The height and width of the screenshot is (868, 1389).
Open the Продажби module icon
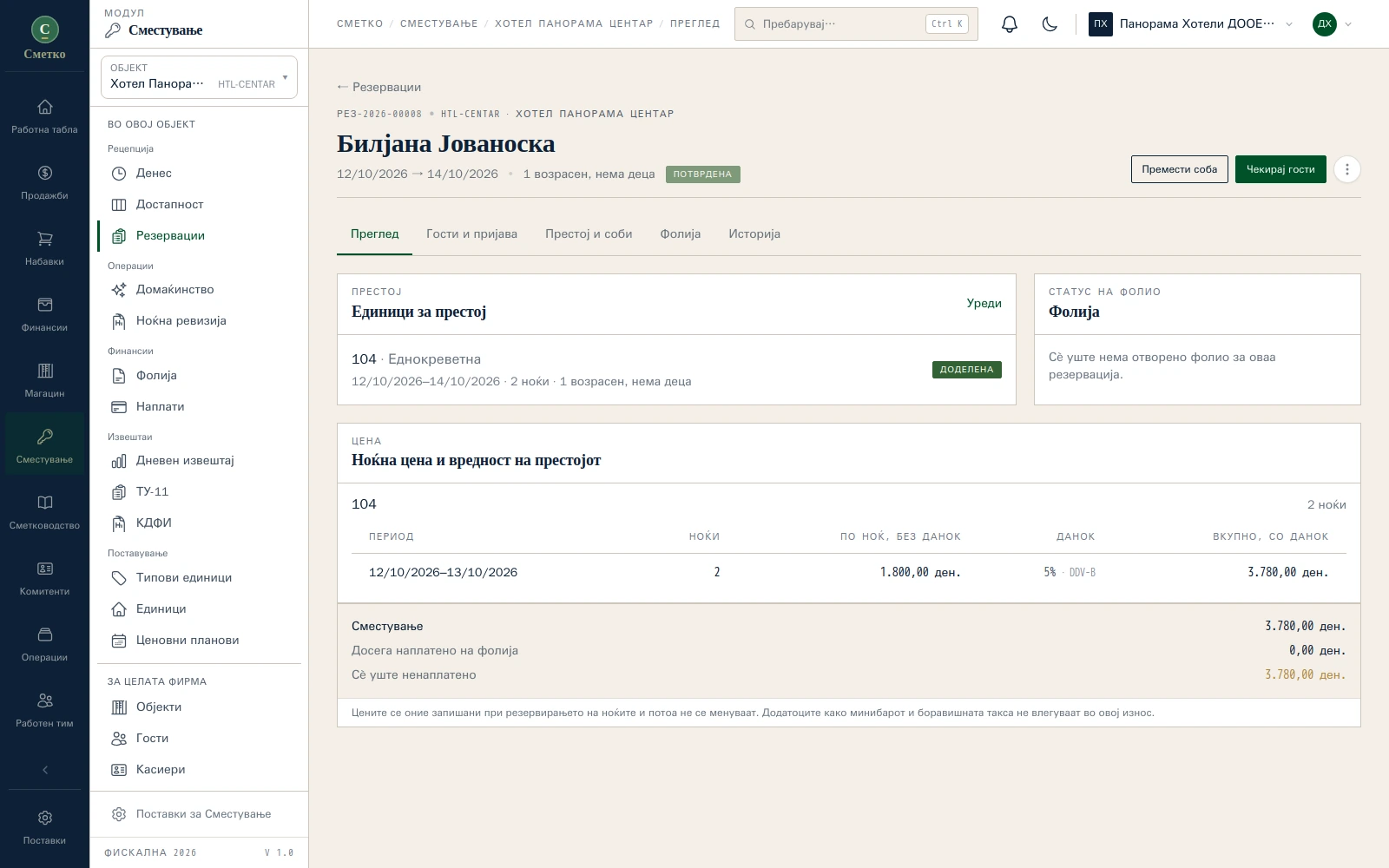(44, 182)
